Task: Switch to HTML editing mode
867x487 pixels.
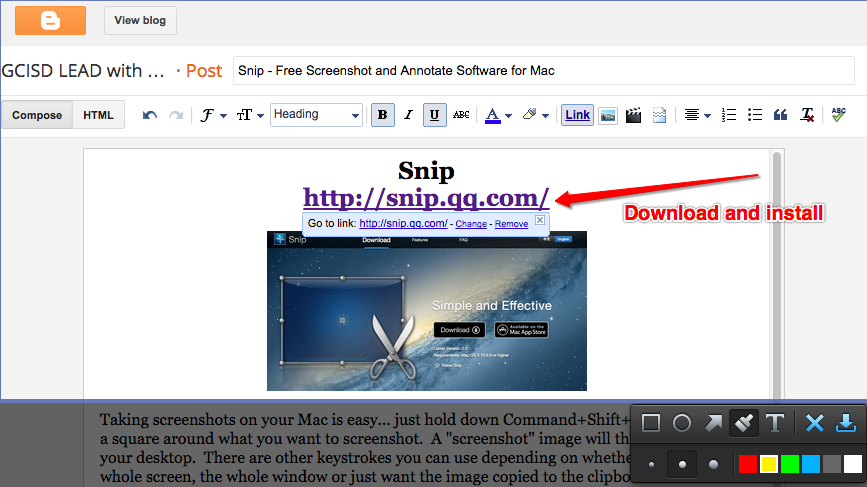Action: [98, 115]
